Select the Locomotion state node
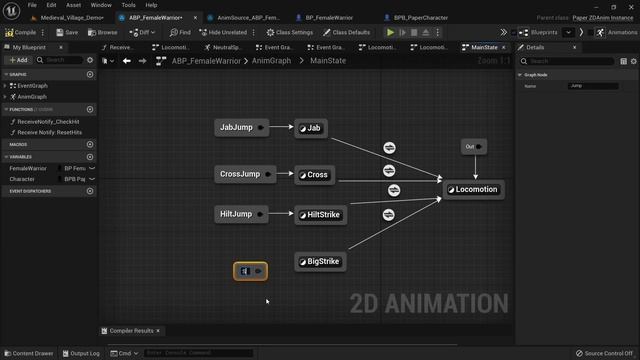640x360 pixels. (473, 189)
